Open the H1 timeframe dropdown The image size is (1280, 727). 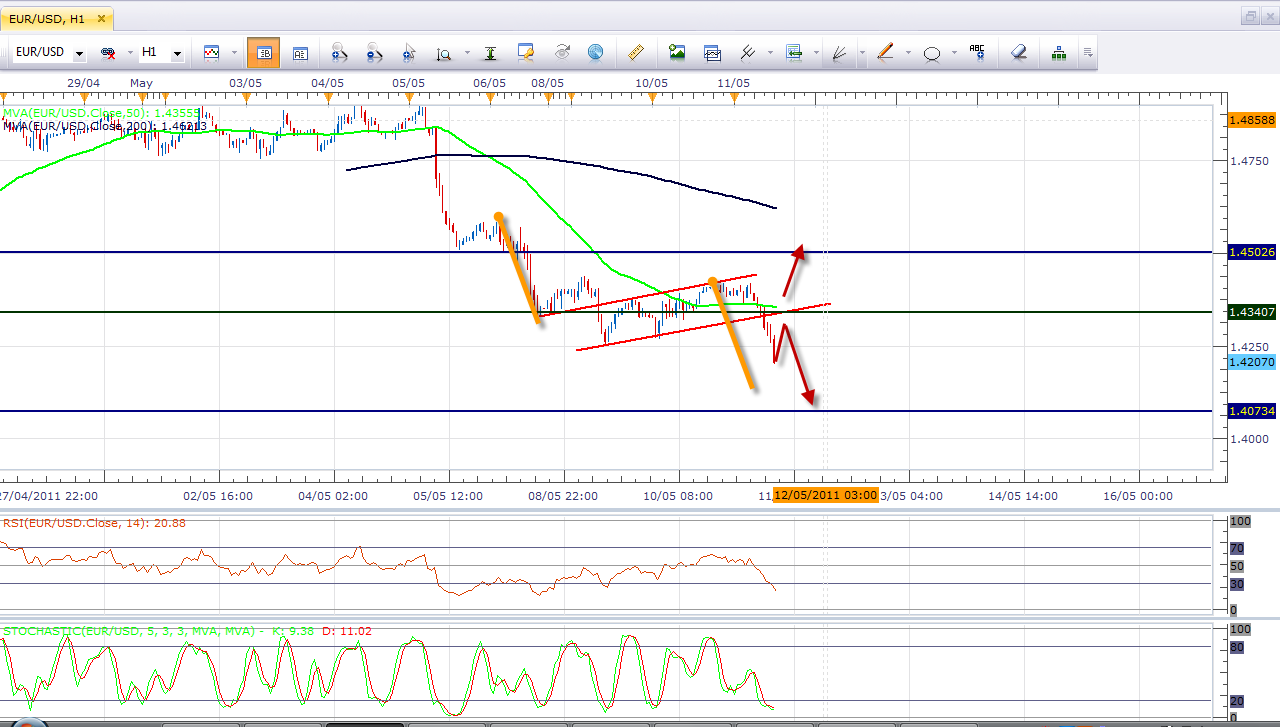[177, 53]
